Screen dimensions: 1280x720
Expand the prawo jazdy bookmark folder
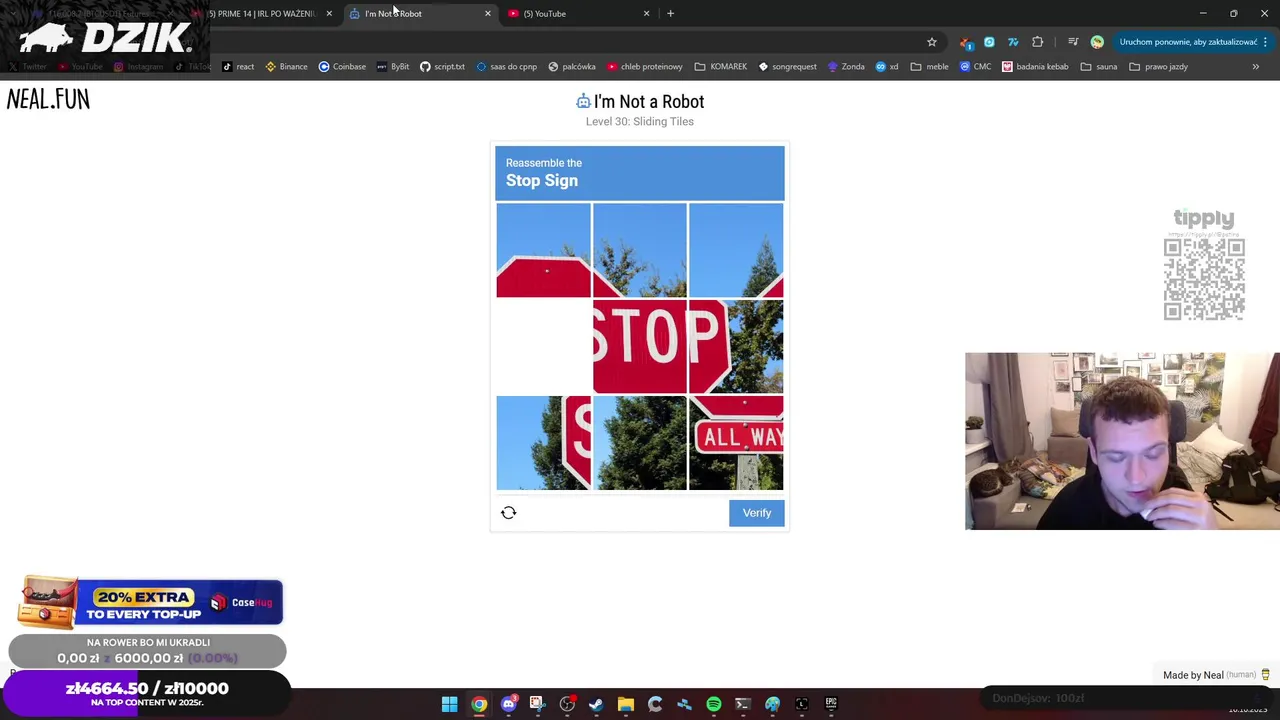1158,67
